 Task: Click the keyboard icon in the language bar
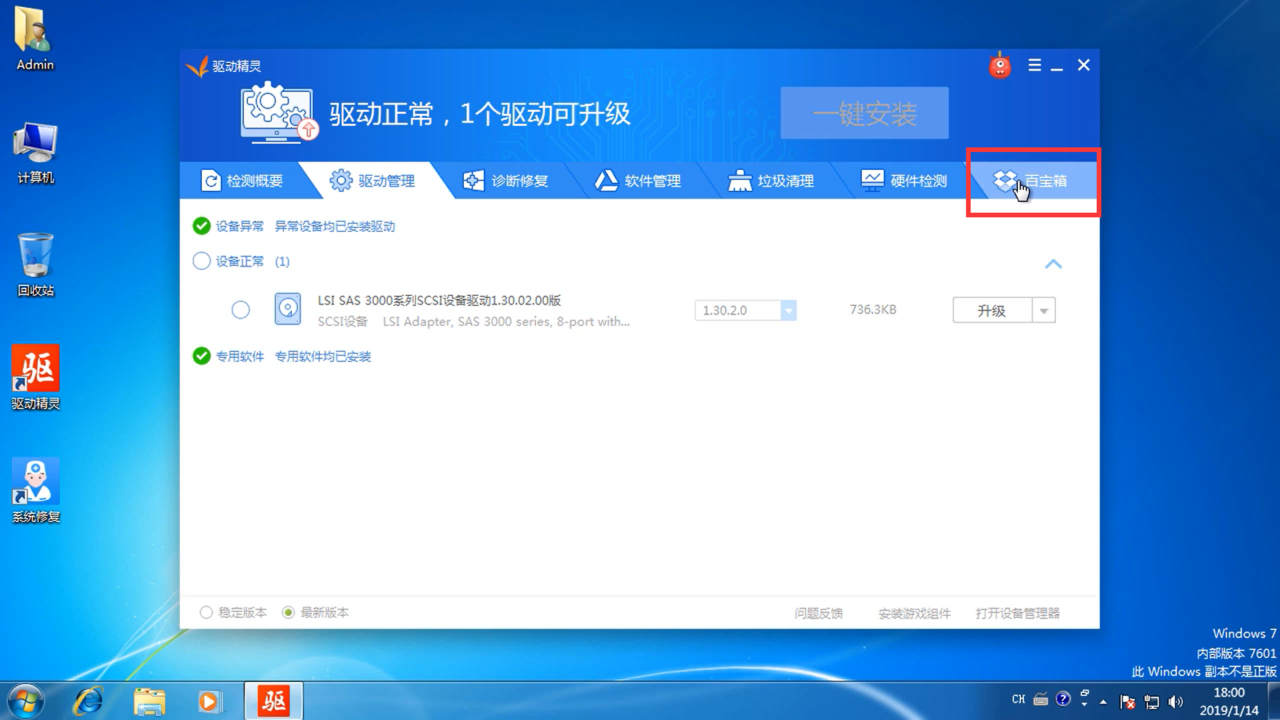[1041, 700]
